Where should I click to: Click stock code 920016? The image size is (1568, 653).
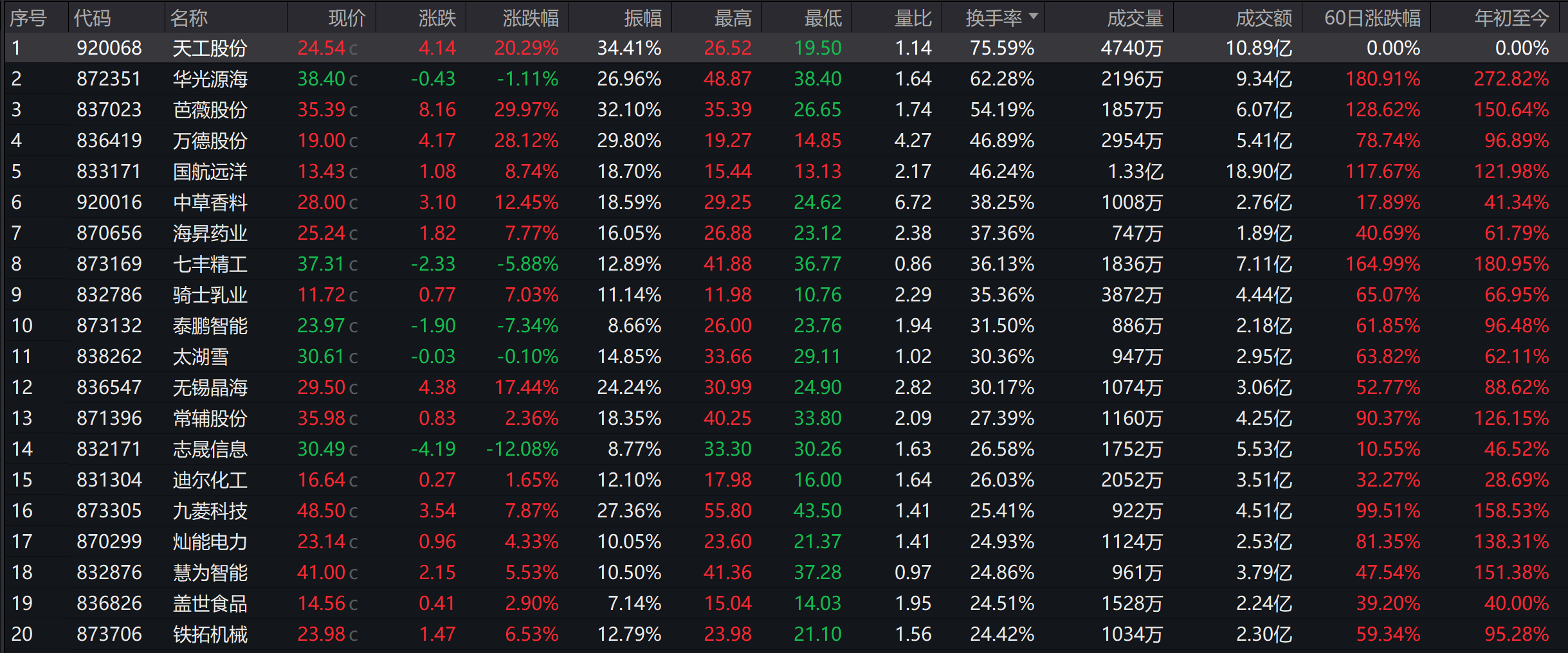coord(109,202)
